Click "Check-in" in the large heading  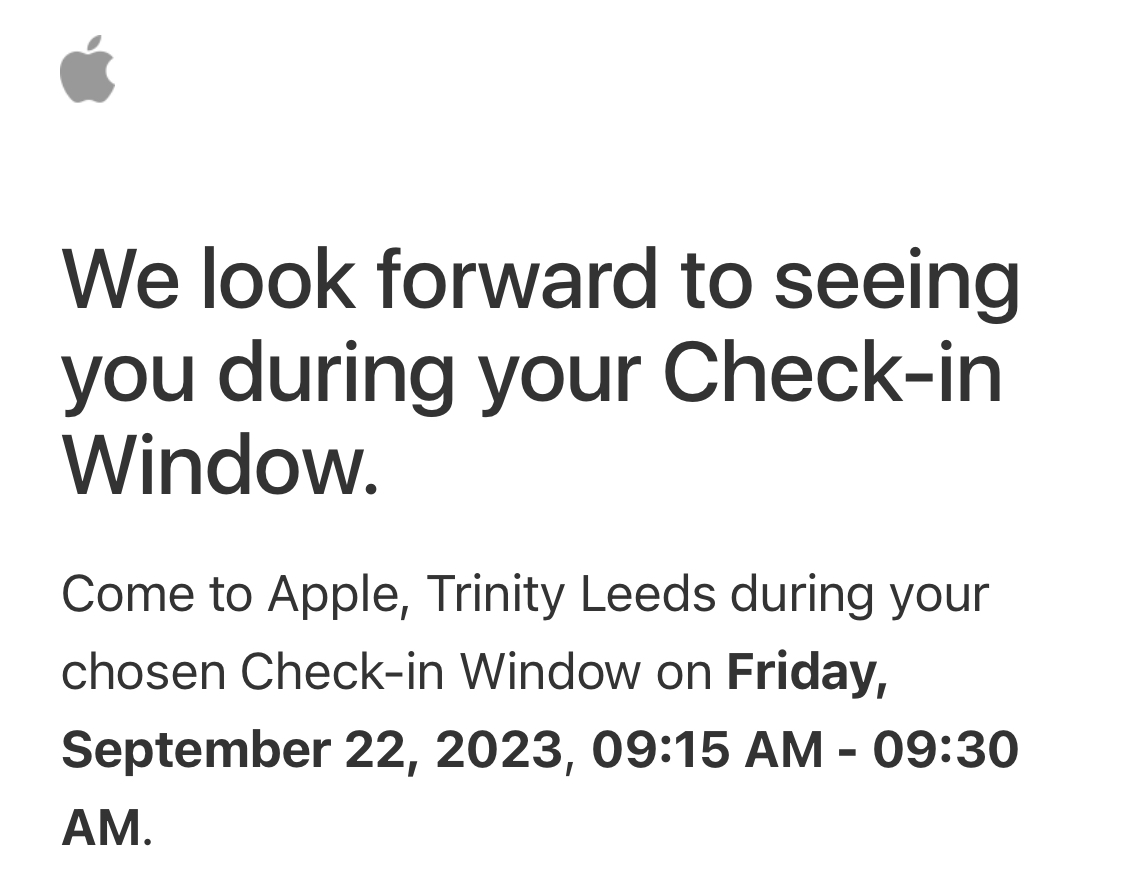pyautogui.click(x=832, y=374)
